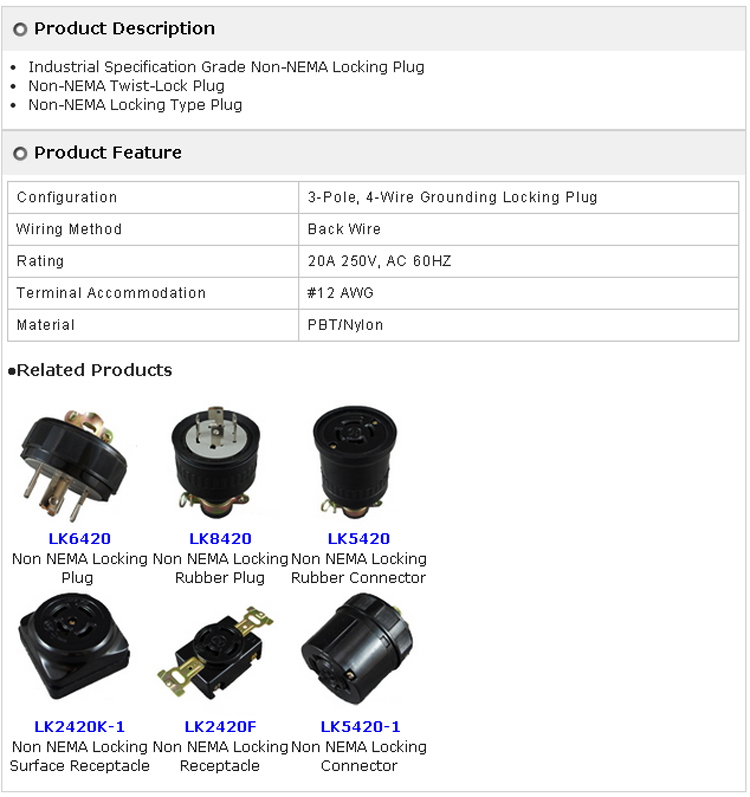Click the Product Feature heading

click(x=108, y=152)
